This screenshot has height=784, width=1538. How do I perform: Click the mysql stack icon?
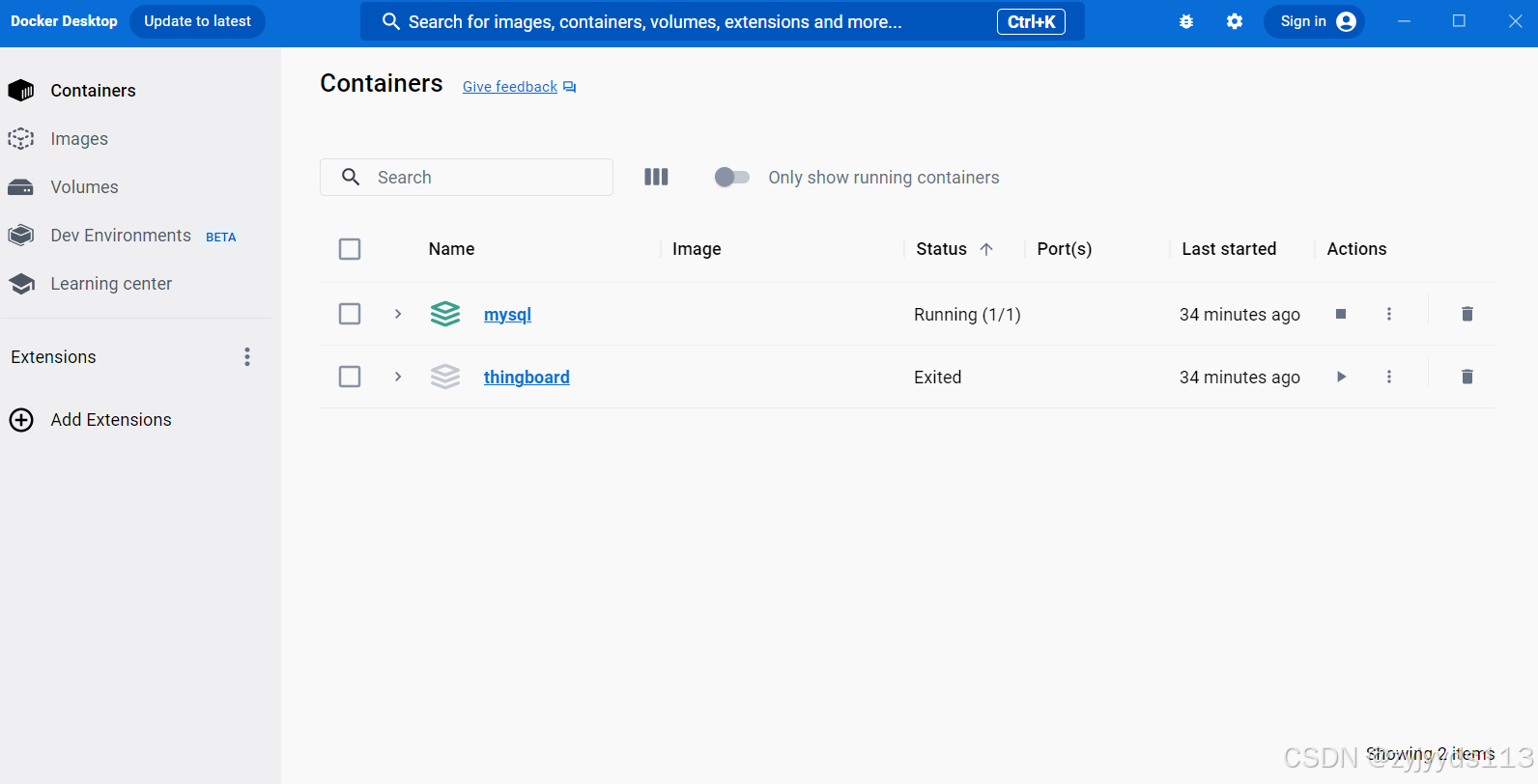[445, 314]
